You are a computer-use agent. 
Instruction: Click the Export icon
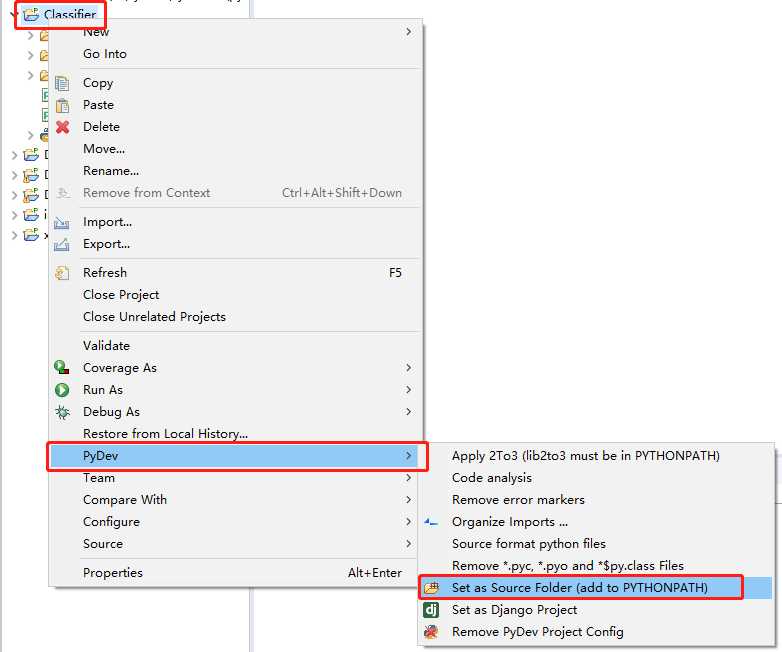coord(62,244)
